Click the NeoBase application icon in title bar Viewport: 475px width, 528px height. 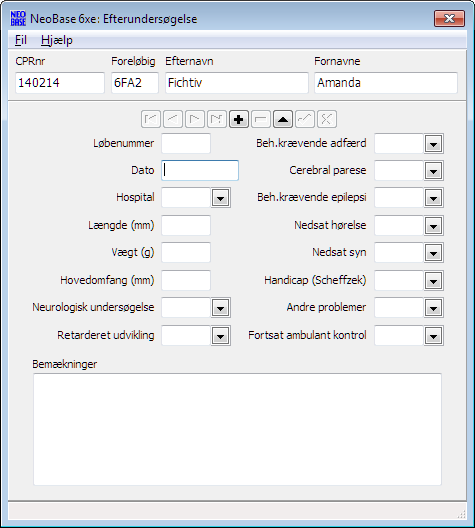[x=18, y=19]
